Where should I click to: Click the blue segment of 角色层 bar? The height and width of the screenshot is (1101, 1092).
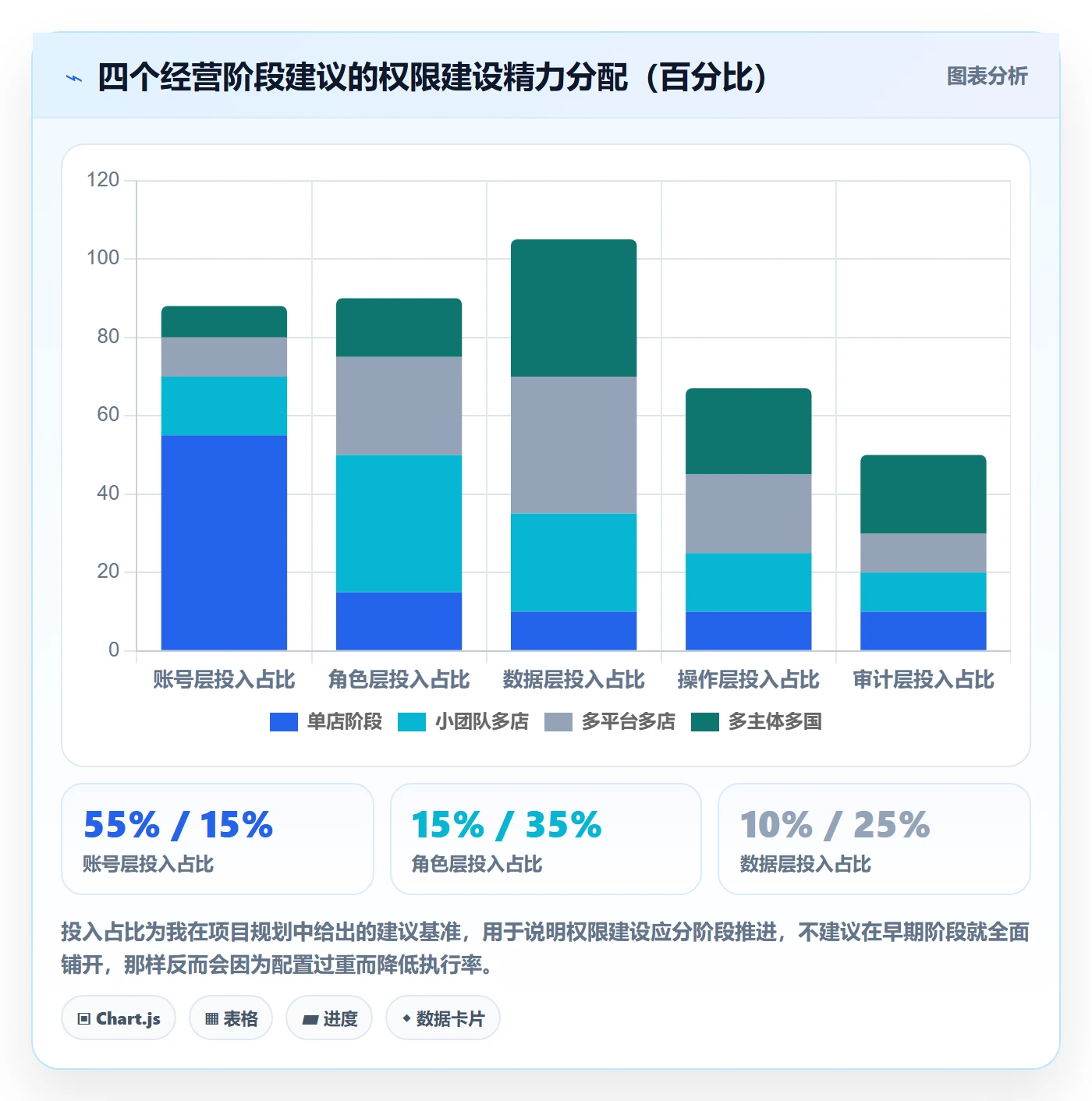click(399, 621)
